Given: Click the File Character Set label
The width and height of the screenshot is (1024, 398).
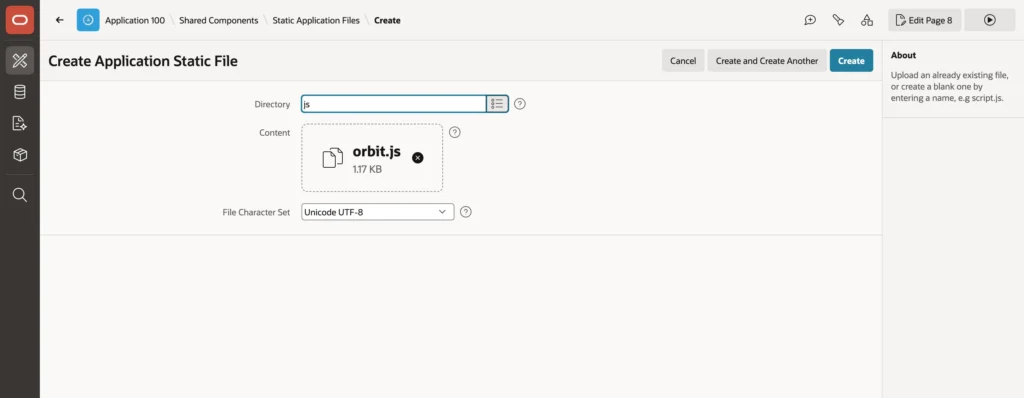Looking at the screenshot, I should (256, 212).
